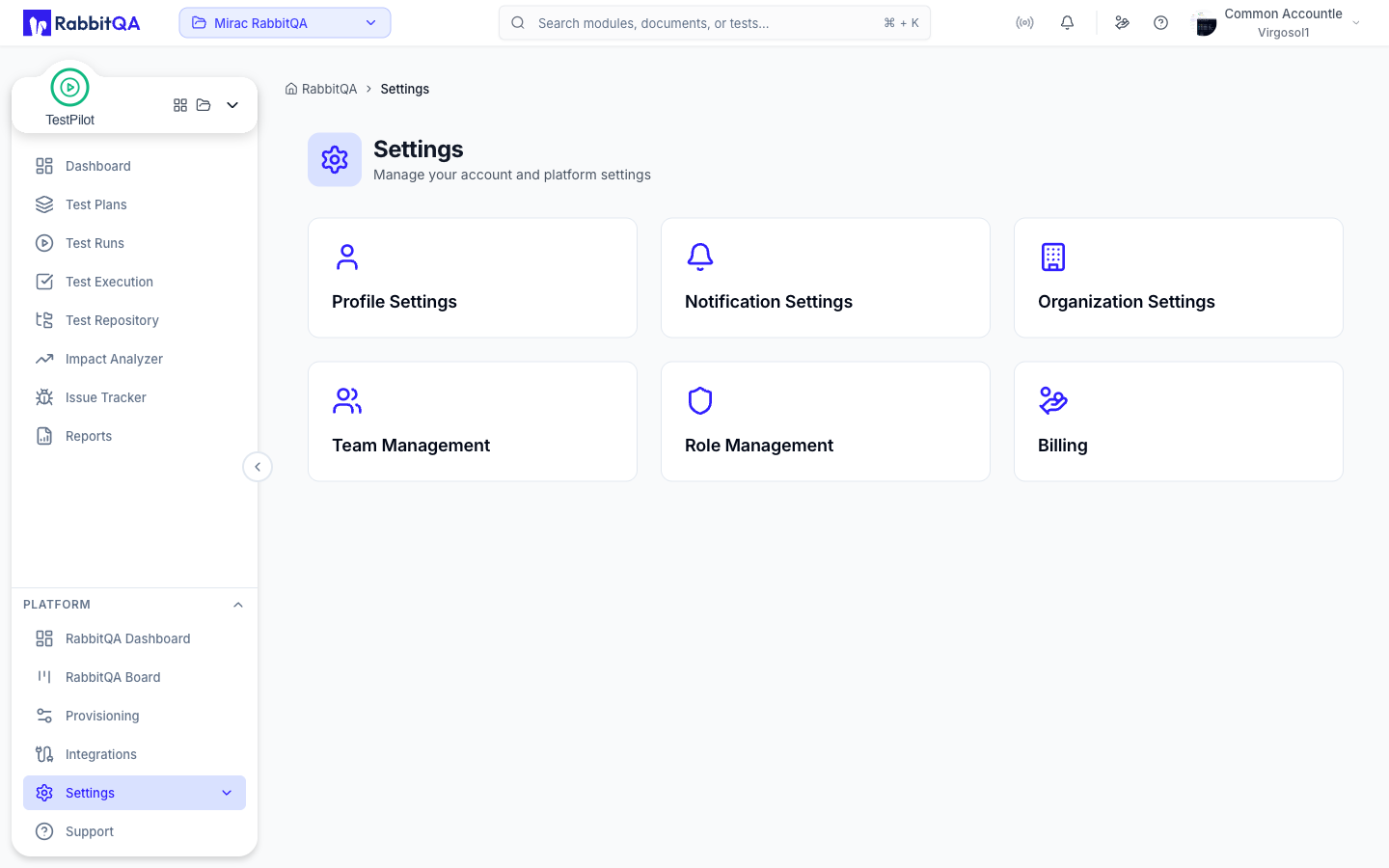Screen dimensions: 1389x868
Task: Open Impact Analyzer in the sidebar
Action: pyautogui.click(x=134, y=359)
